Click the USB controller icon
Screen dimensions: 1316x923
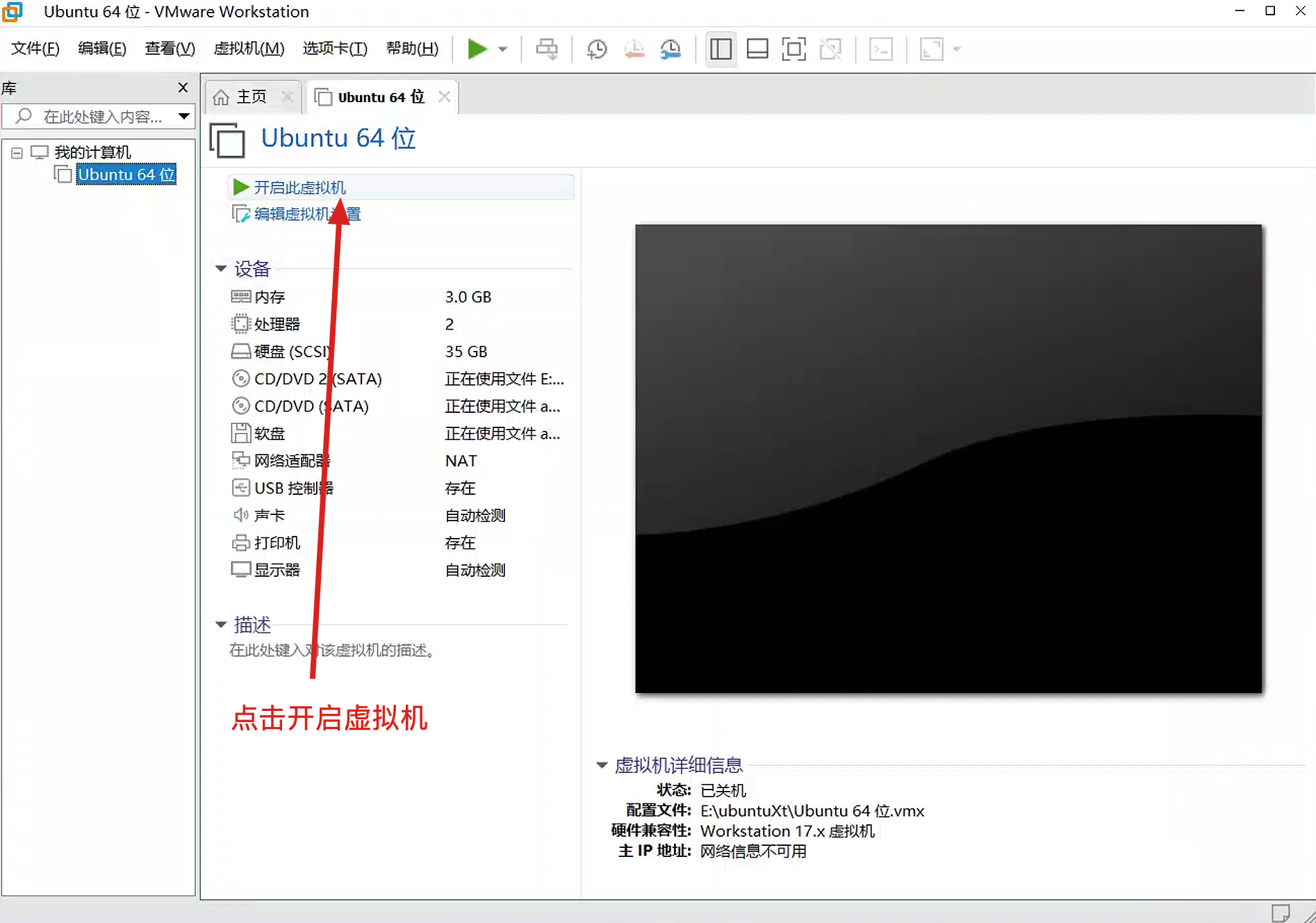(240, 488)
